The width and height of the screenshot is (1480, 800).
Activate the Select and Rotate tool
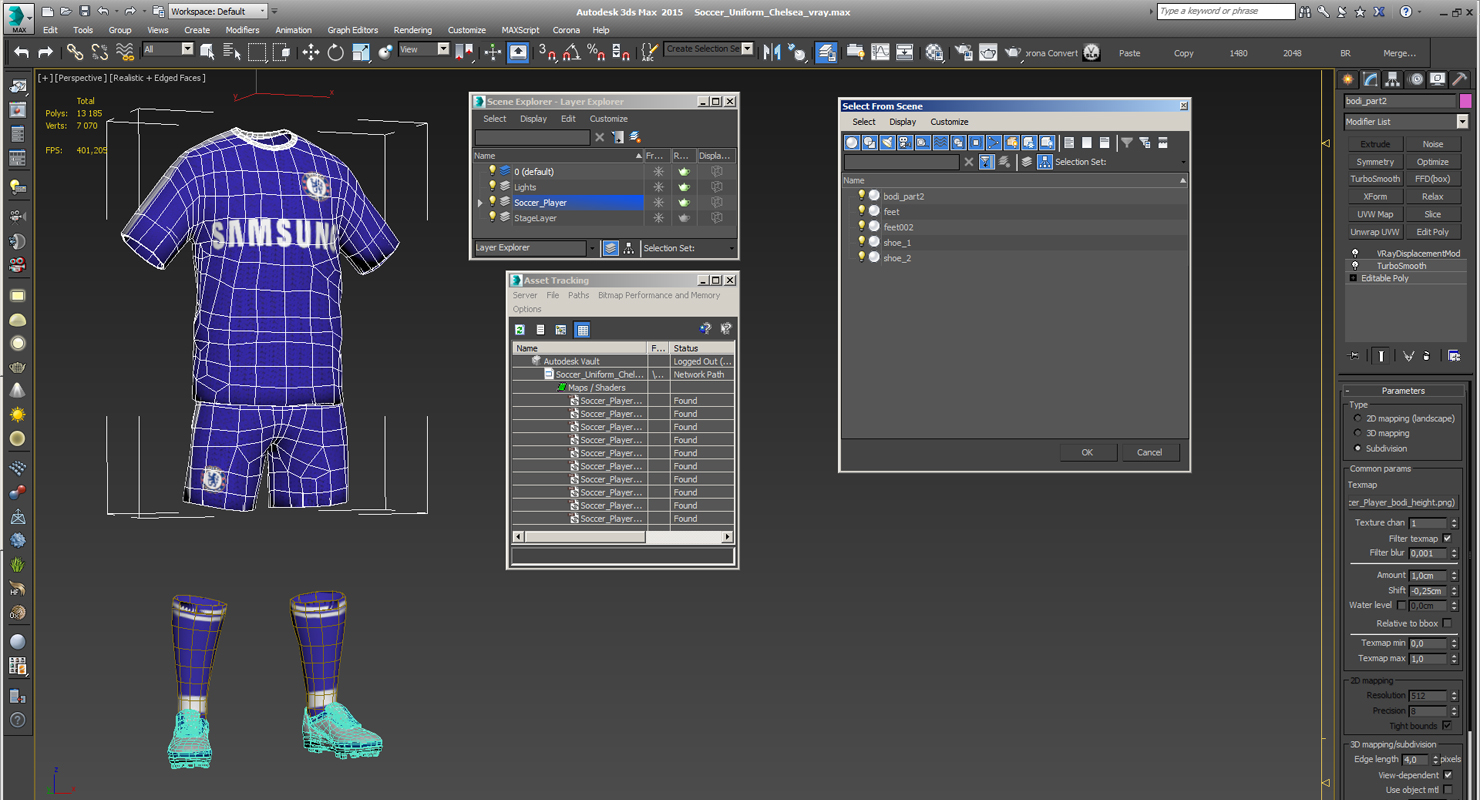335,52
